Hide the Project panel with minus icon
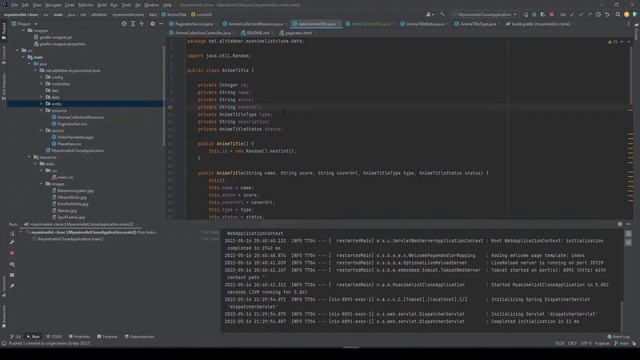640x360 pixels. (161, 24)
